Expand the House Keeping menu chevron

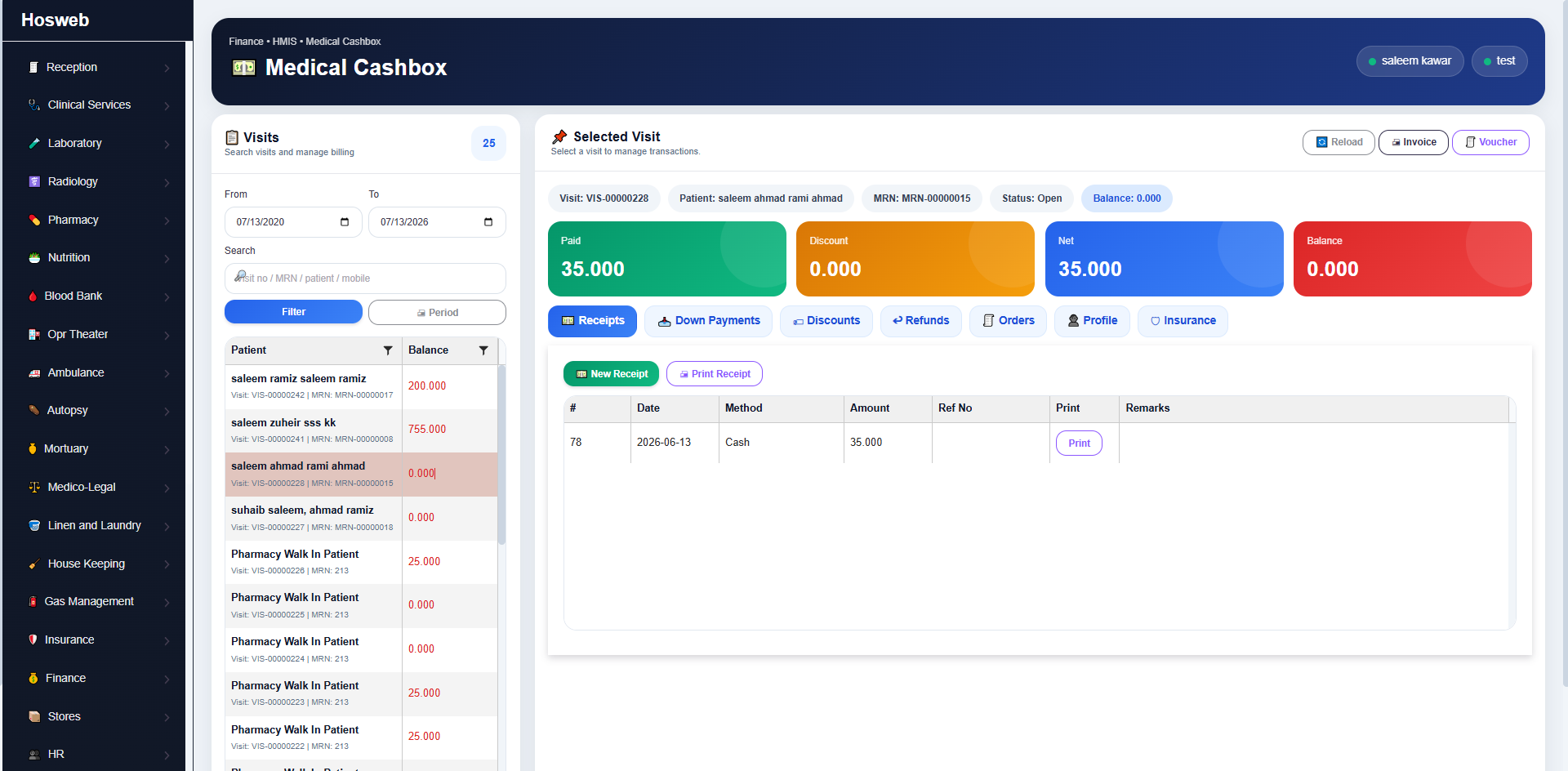pos(167,564)
